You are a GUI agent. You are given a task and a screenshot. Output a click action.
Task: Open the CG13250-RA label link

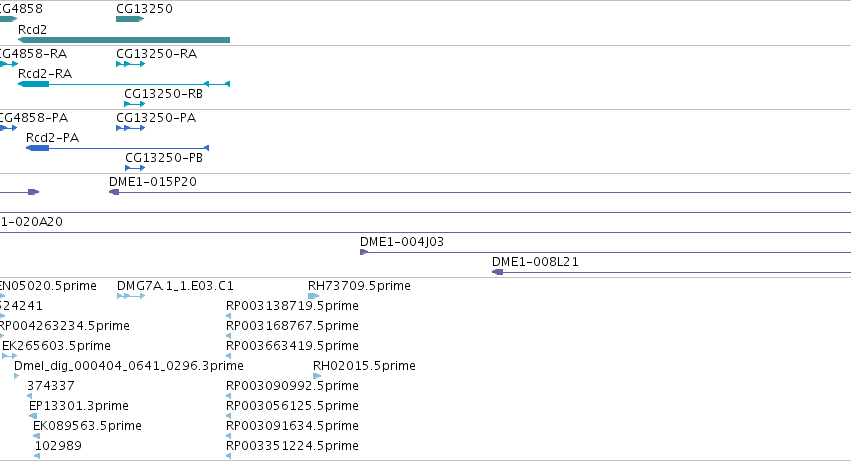[x=156, y=54]
